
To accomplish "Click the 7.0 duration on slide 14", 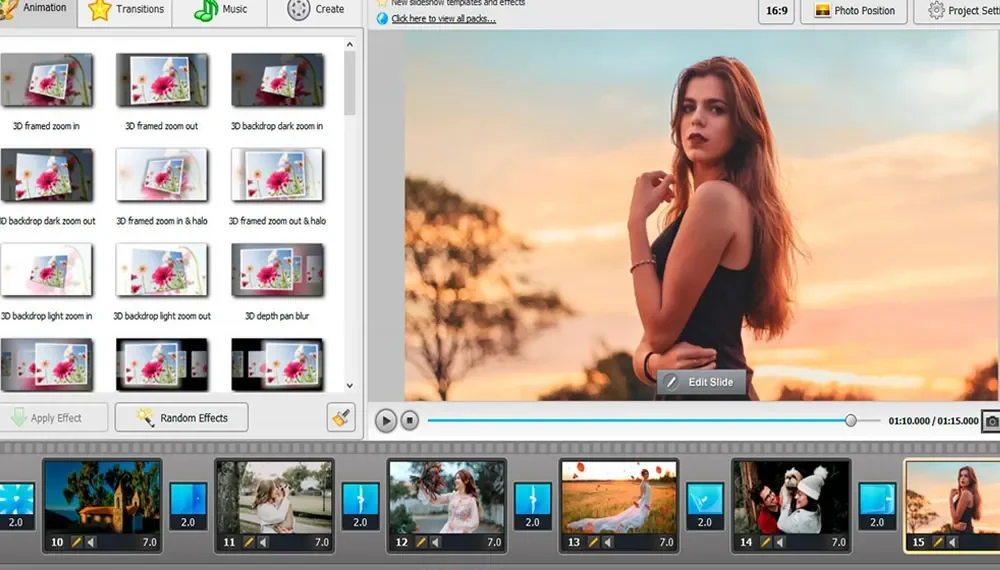I will coord(839,543).
